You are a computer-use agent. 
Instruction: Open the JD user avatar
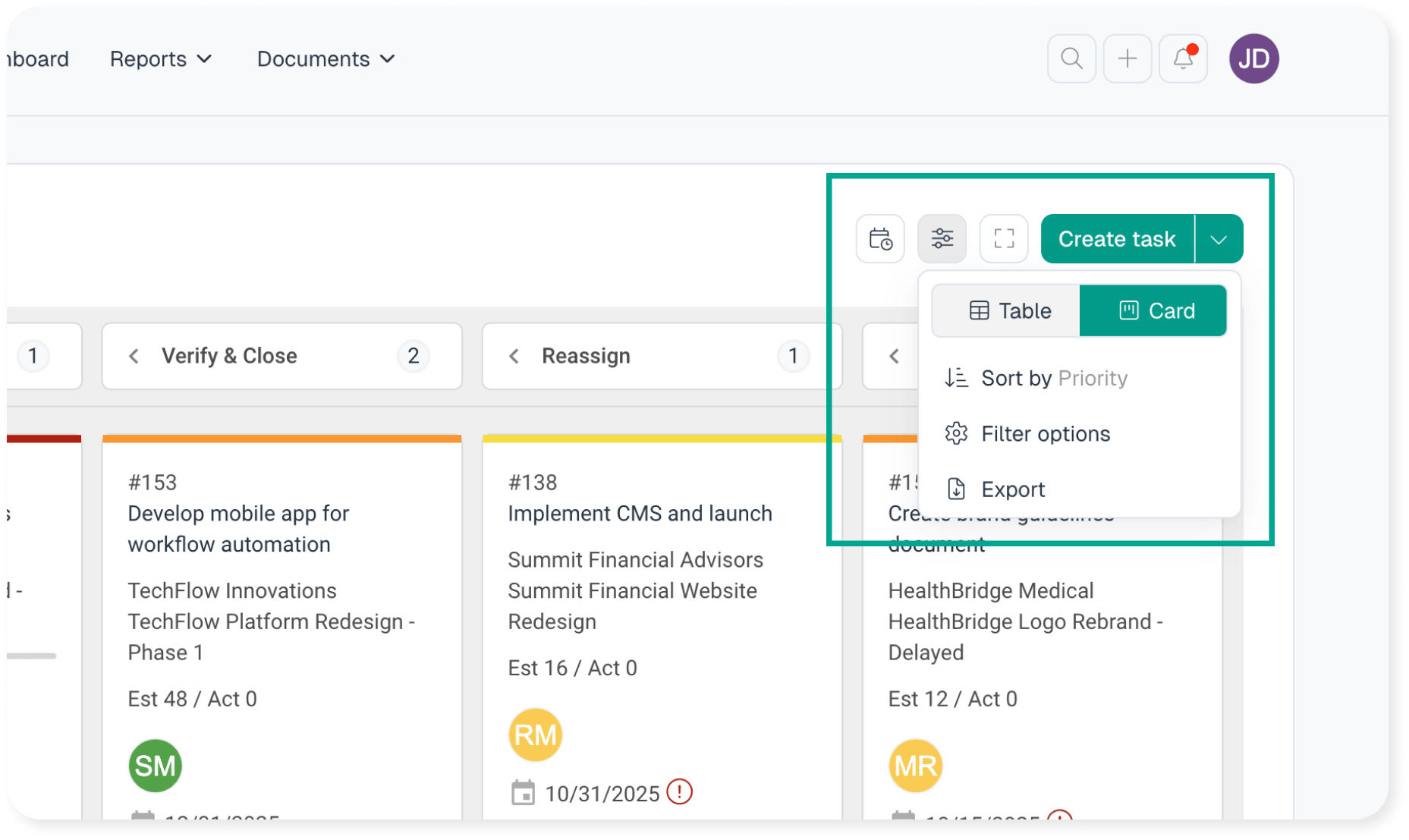[1253, 58]
